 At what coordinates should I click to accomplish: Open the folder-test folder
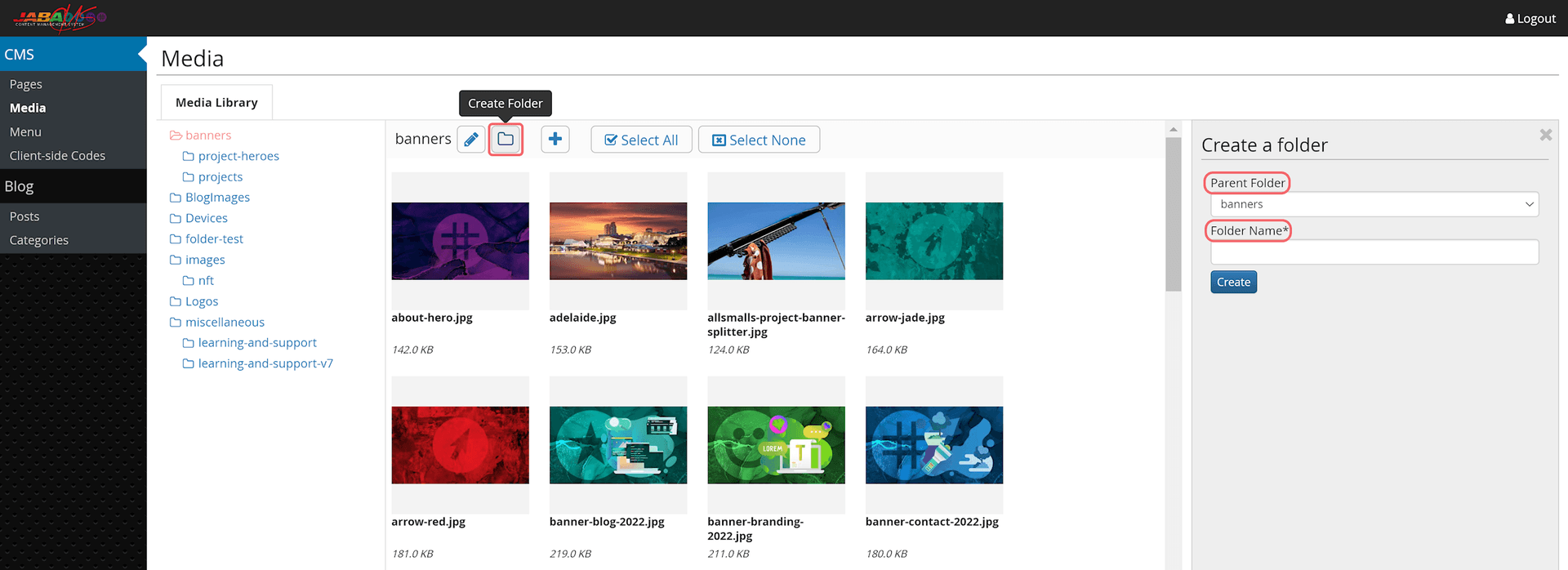coord(214,239)
